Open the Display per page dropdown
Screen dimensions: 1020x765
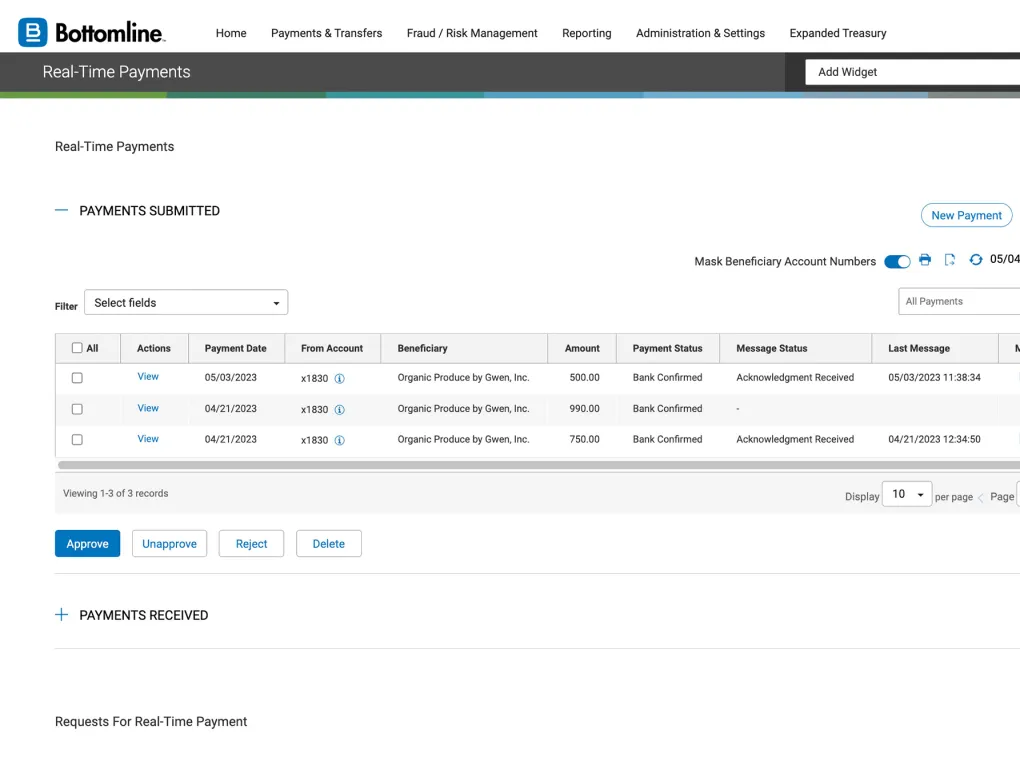pyautogui.click(x=906, y=494)
